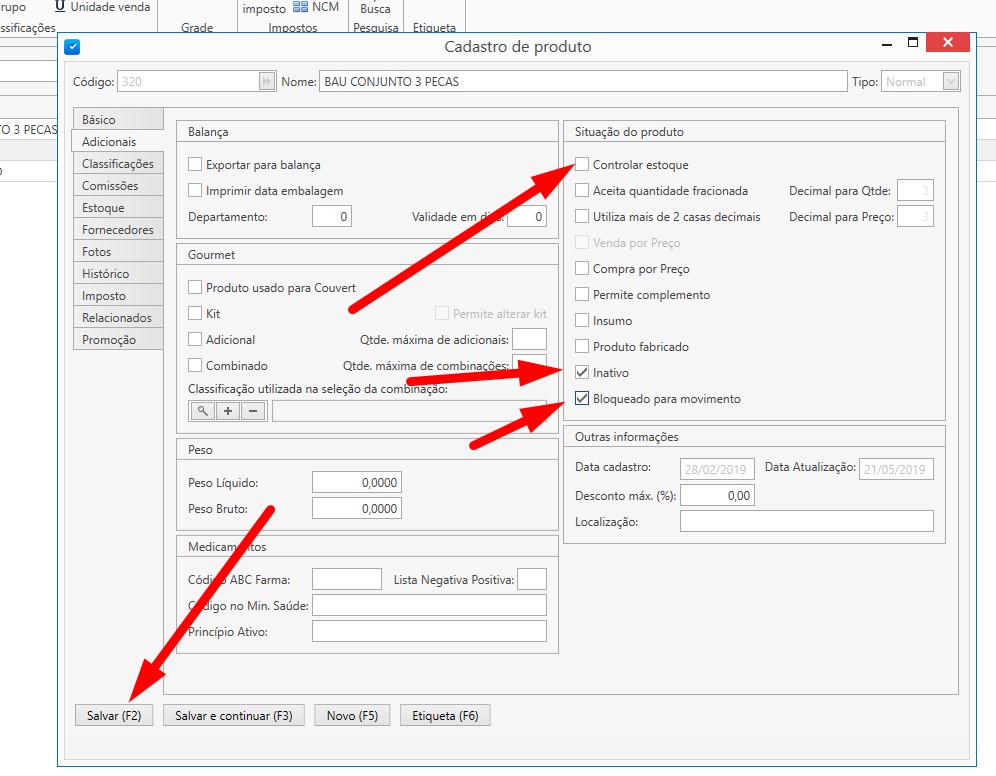Click the Unidade venda ribbon icon

point(60,7)
